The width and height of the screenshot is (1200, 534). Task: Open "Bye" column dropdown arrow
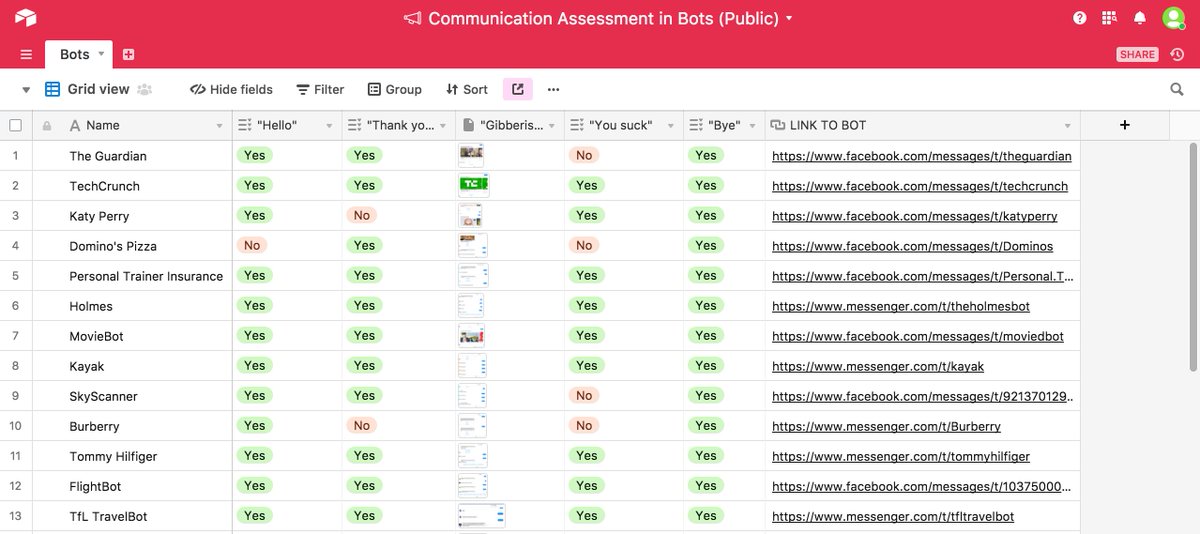point(753,126)
